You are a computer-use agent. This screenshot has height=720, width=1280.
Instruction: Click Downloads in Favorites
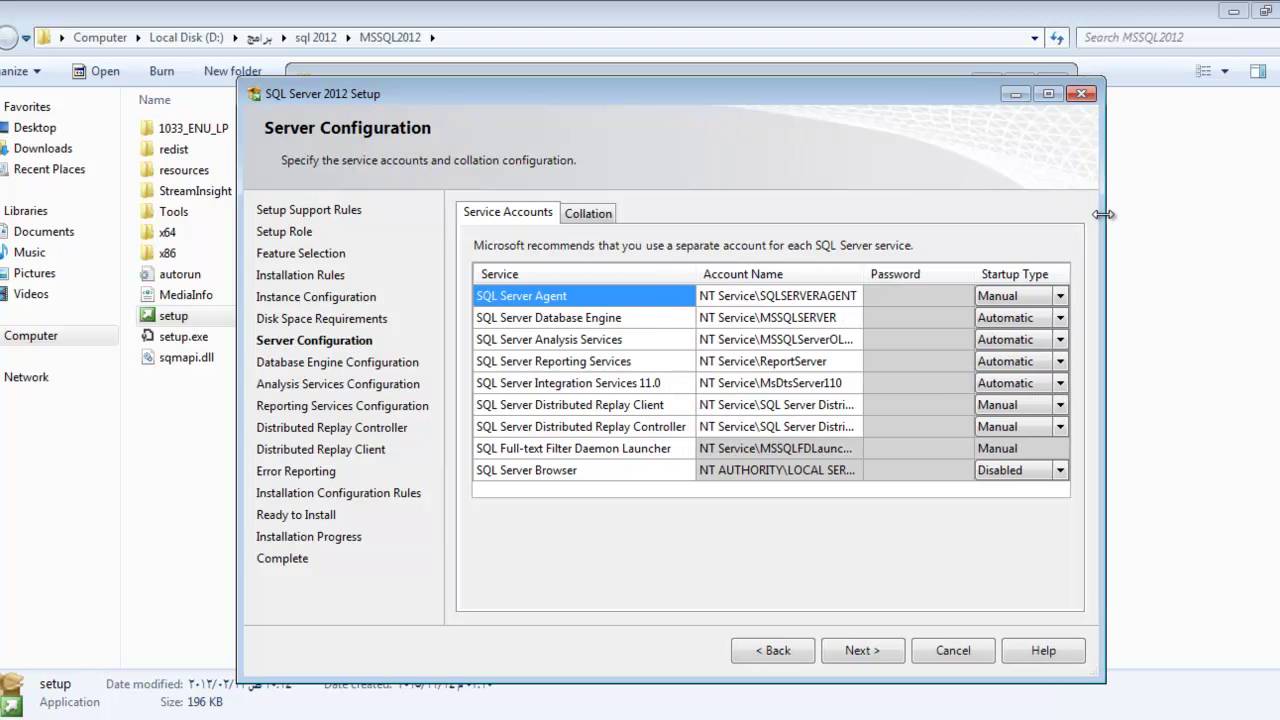point(43,148)
